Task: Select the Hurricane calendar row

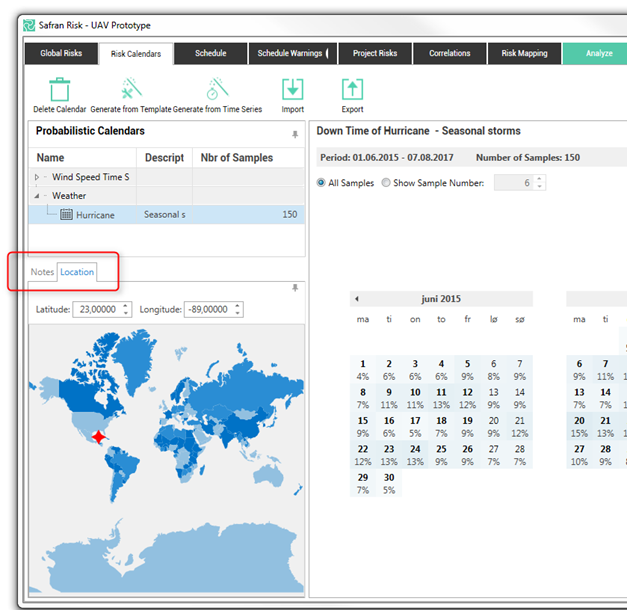Action: tap(166, 215)
